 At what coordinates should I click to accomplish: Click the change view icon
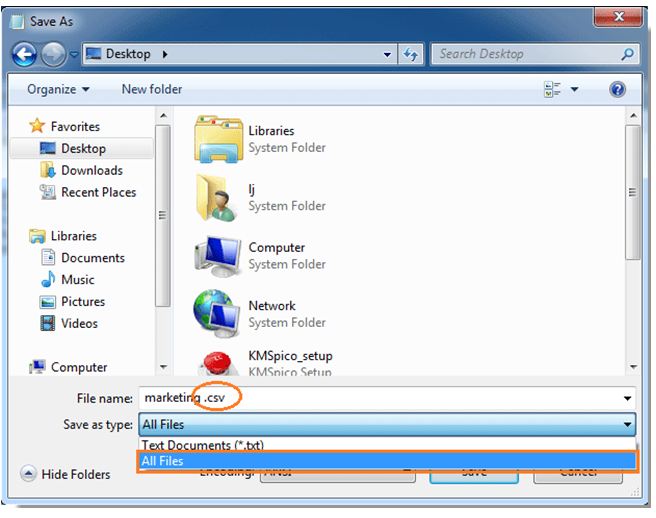552,90
